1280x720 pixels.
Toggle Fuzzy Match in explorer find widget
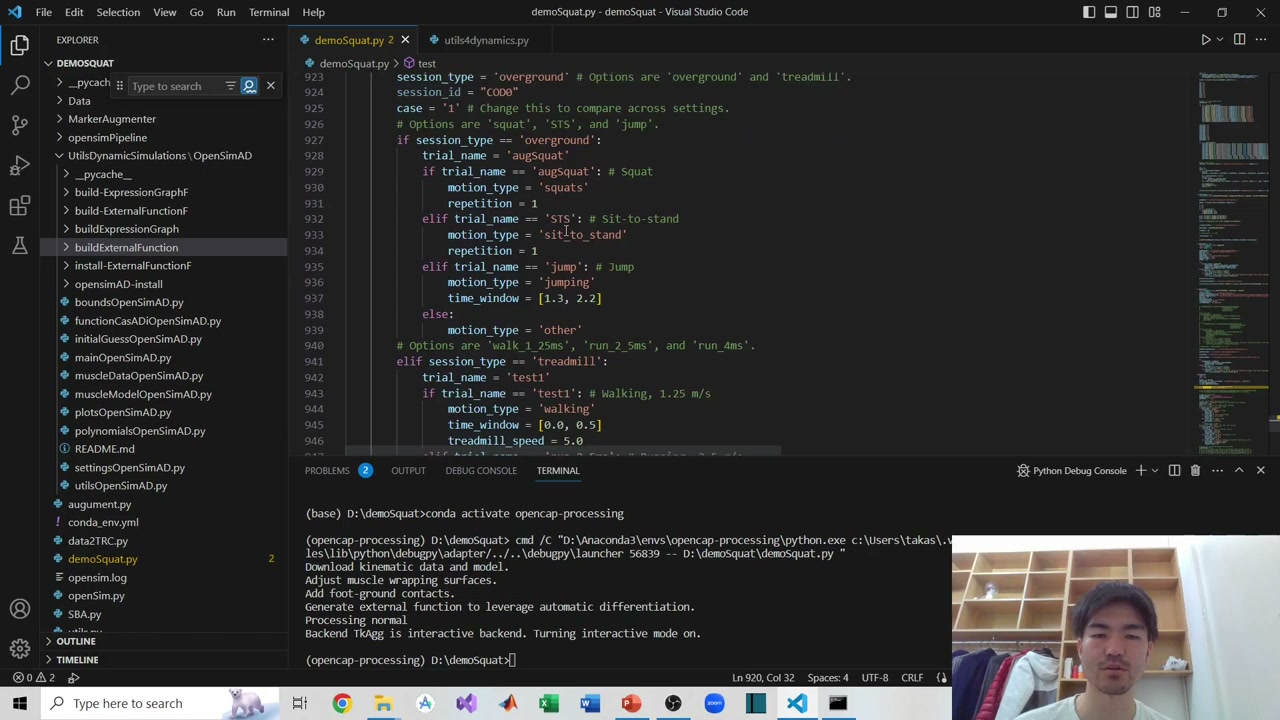tap(249, 86)
